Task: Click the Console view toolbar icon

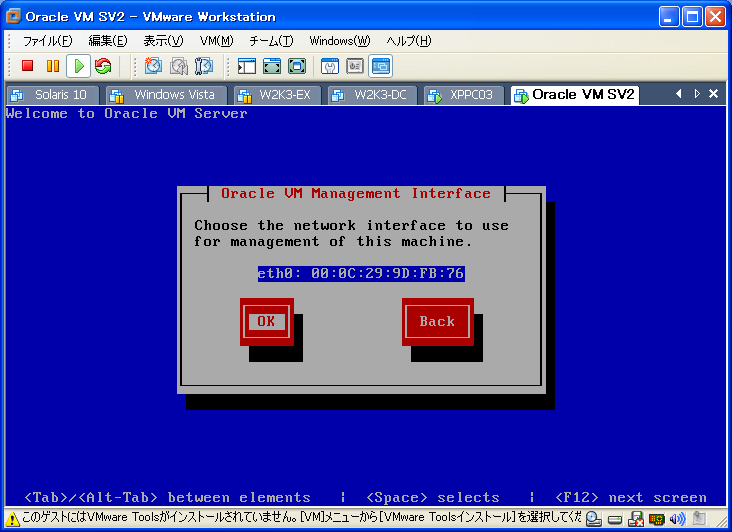Action: coord(380,66)
